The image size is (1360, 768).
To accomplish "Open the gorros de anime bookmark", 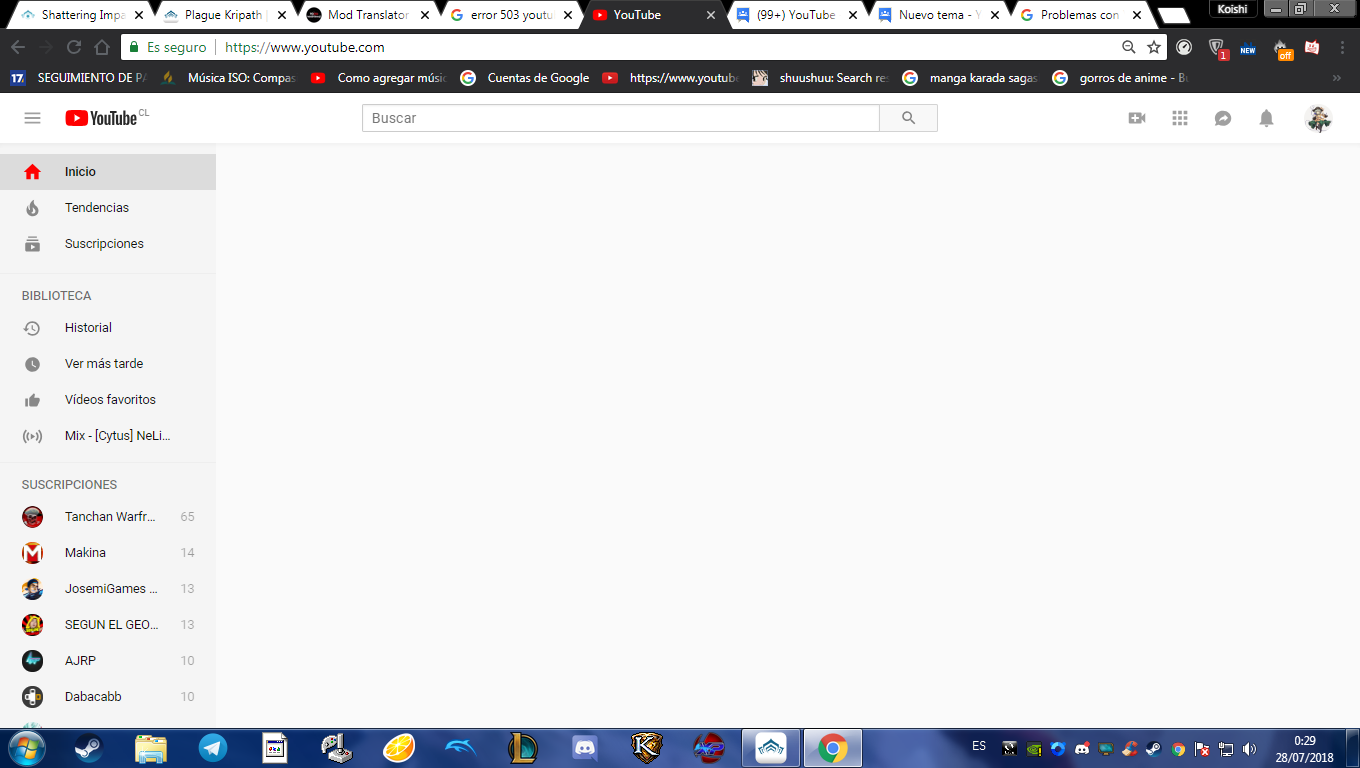I will point(1120,78).
